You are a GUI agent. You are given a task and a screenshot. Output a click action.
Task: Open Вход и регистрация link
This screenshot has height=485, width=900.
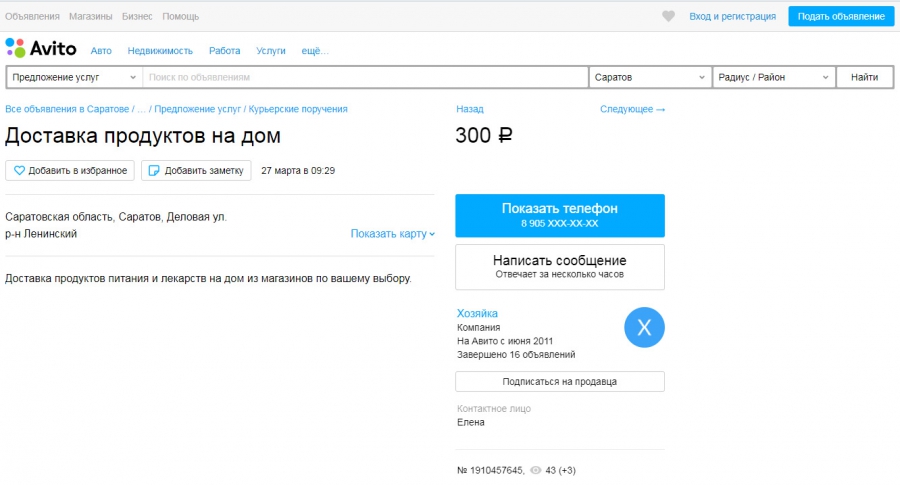[732, 16]
